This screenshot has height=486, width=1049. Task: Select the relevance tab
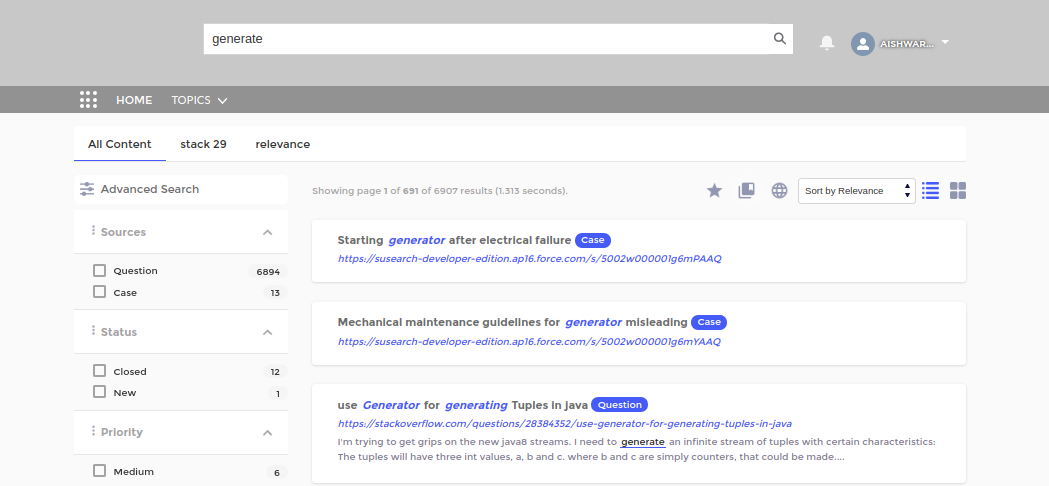[x=282, y=144]
